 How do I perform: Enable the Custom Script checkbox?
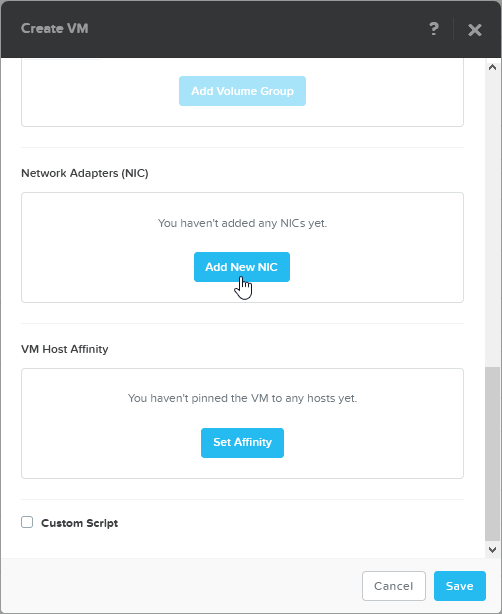(x=27, y=522)
